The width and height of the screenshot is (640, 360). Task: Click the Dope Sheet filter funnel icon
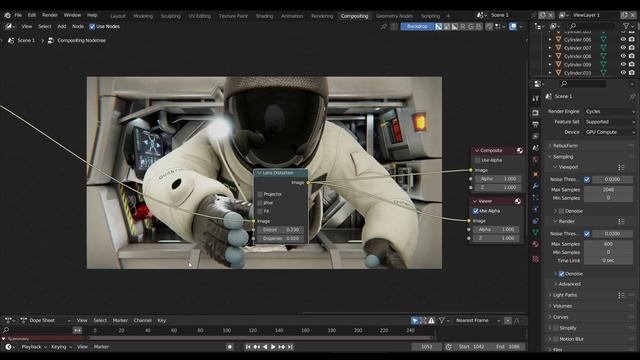coord(442,321)
